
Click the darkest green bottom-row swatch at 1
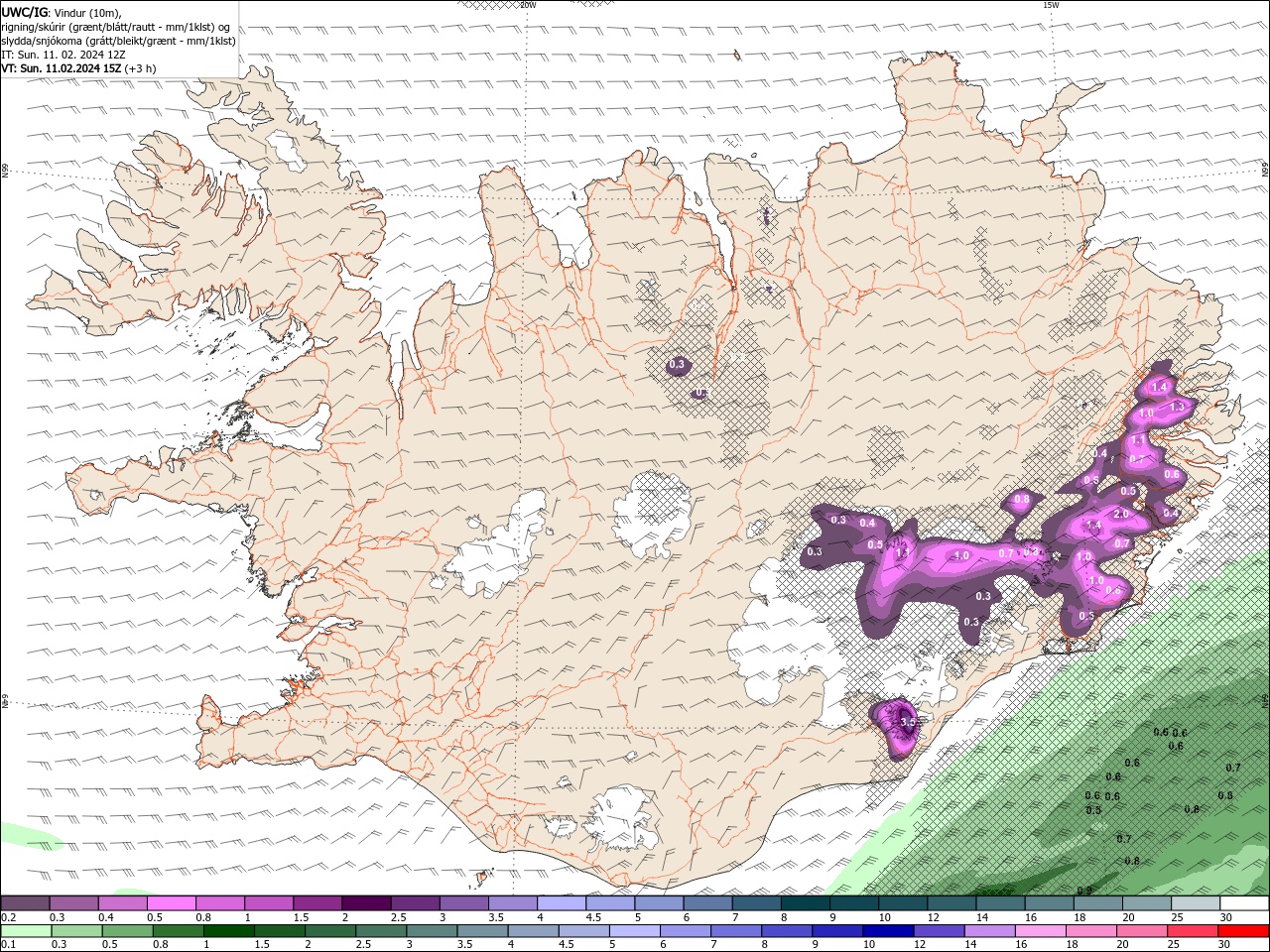[x=228, y=931]
